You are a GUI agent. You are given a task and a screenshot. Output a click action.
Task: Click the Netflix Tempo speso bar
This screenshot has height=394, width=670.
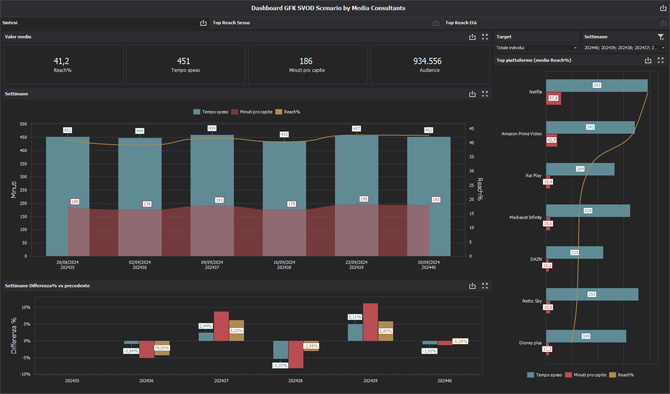point(597,85)
